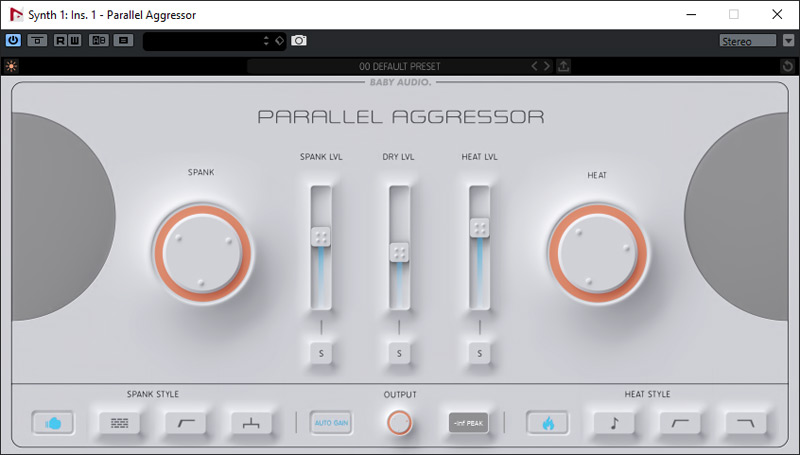Viewport: 800px width, 455px height.
Task: Click the 00 DEFAULT PRESET name
Action: (x=399, y=66)
